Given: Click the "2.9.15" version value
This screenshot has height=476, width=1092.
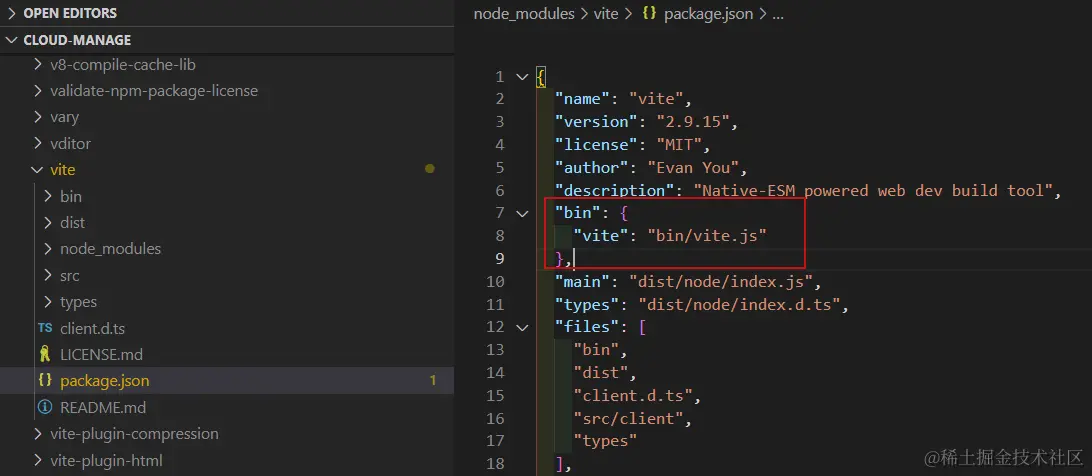Looking at the screenshot, I should 693,122.
